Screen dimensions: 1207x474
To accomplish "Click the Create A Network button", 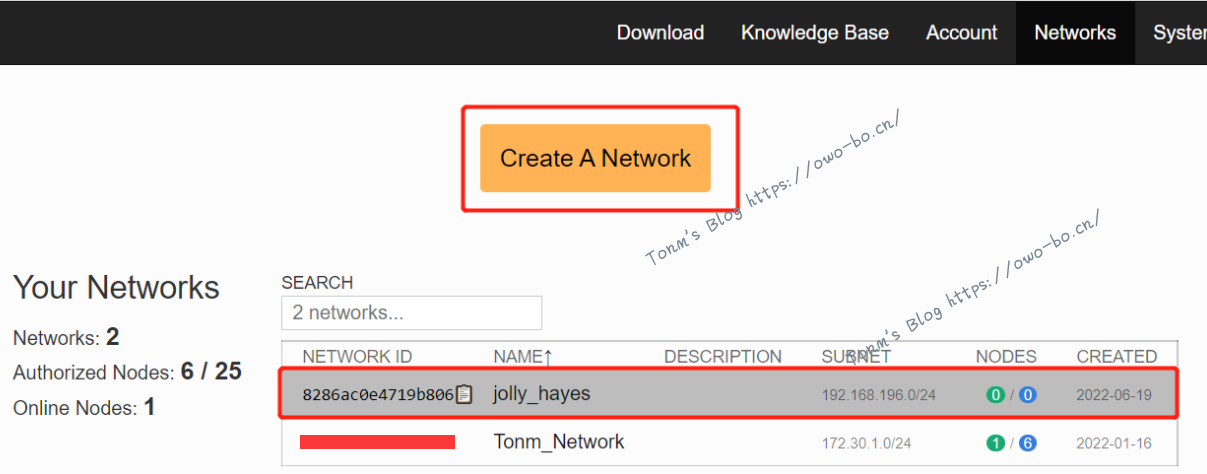I will [595, 158].
